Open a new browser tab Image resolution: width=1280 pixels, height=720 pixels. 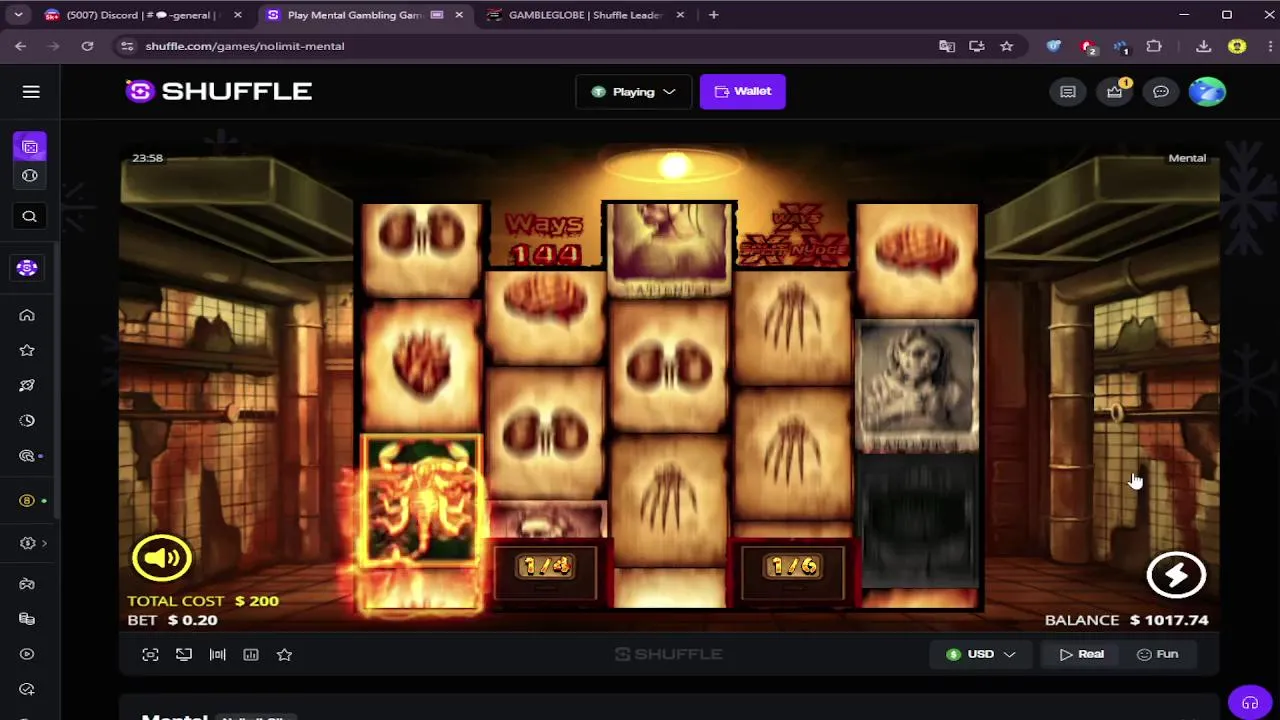713,15
